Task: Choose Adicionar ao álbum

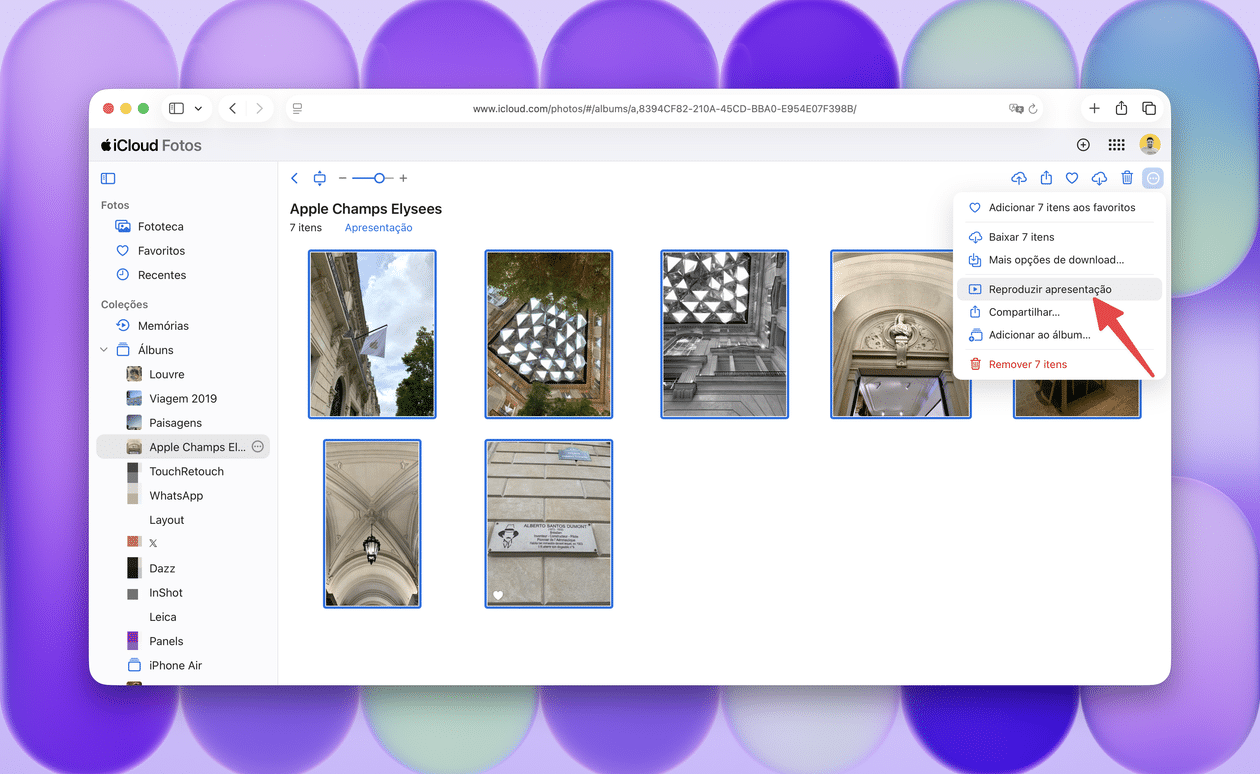Action: [x=1059, y=335]
